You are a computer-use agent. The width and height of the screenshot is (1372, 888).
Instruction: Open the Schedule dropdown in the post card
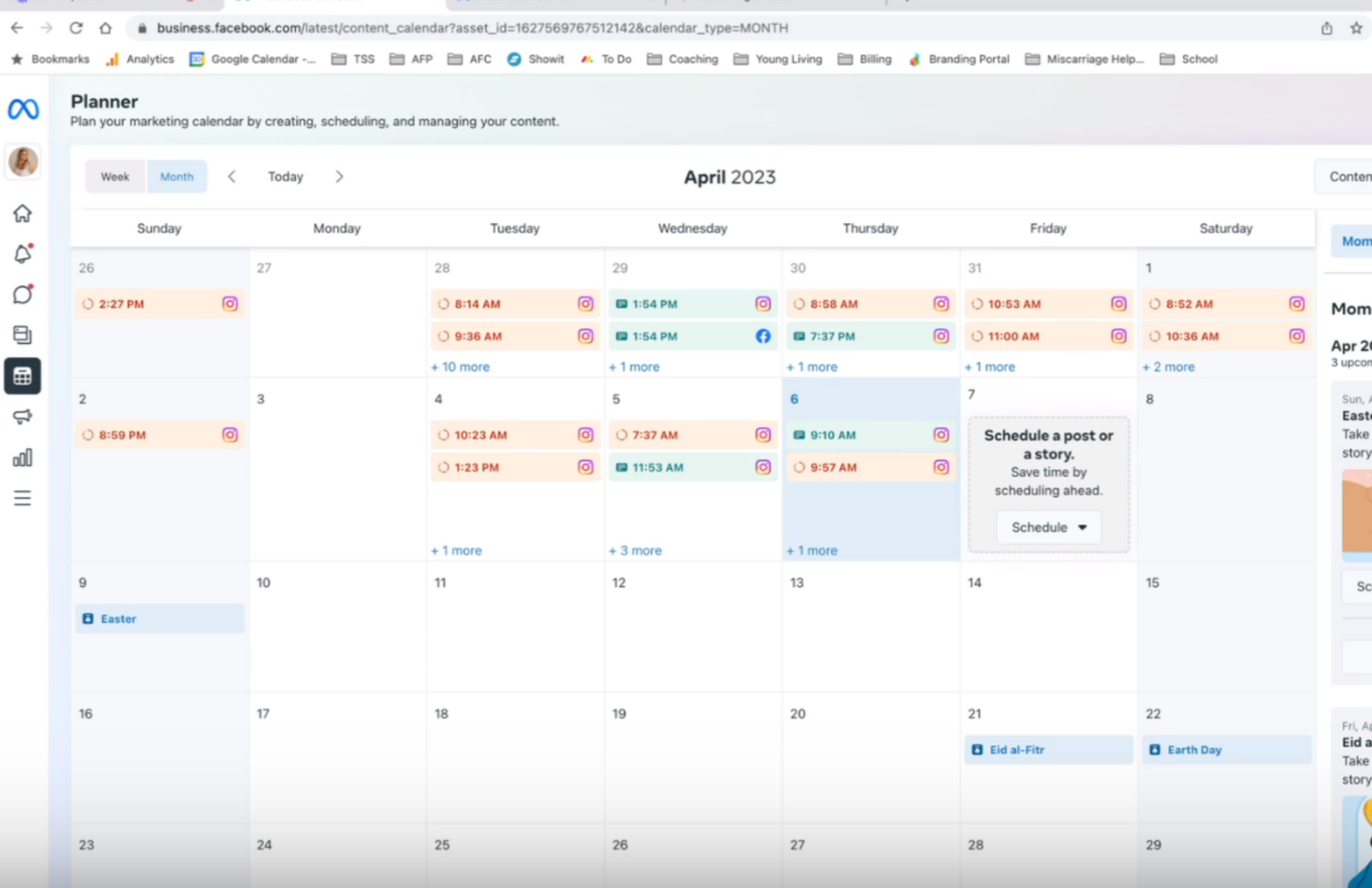click(1047, 527)
